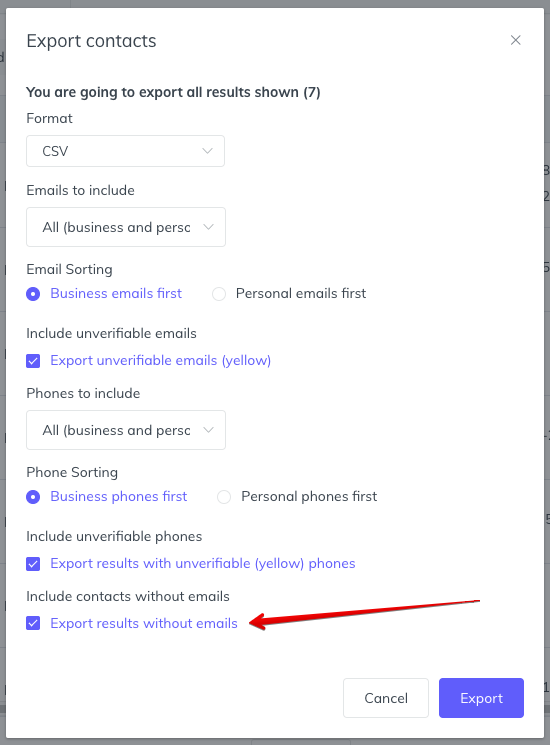The image size is (550, 745).
Task: Select Personal emails first radio
Action: [x=219, y=294]
